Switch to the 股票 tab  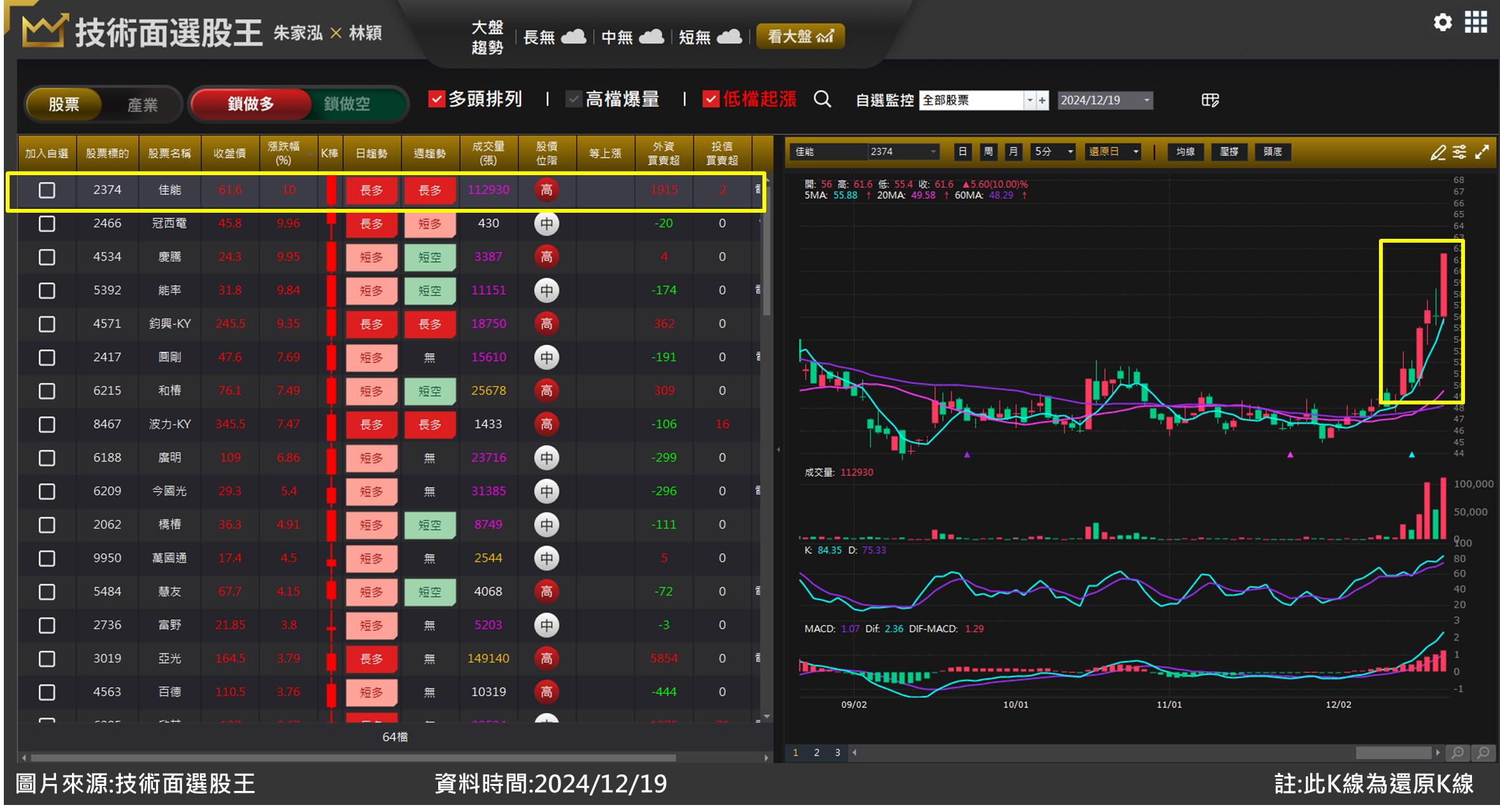[x=64, y=104]
